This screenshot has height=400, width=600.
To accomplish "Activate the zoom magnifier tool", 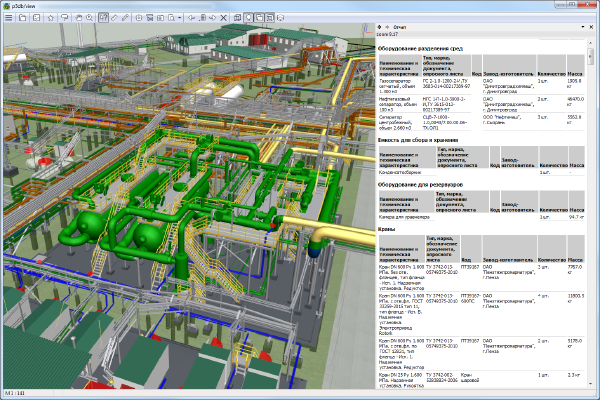I will 89,17.
